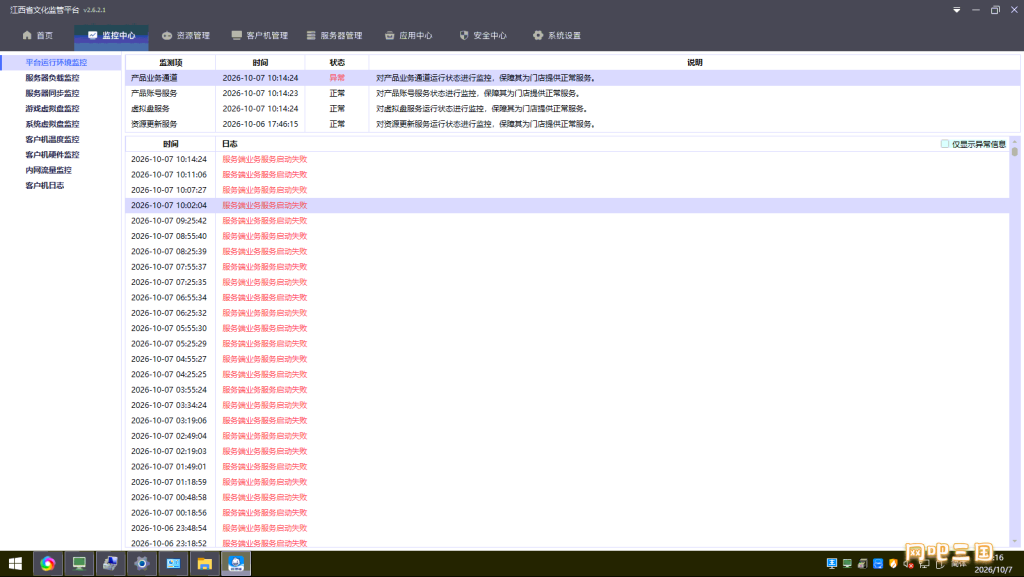
Task: Click the 日志 column header in the log table
Action: click(230, 144)
